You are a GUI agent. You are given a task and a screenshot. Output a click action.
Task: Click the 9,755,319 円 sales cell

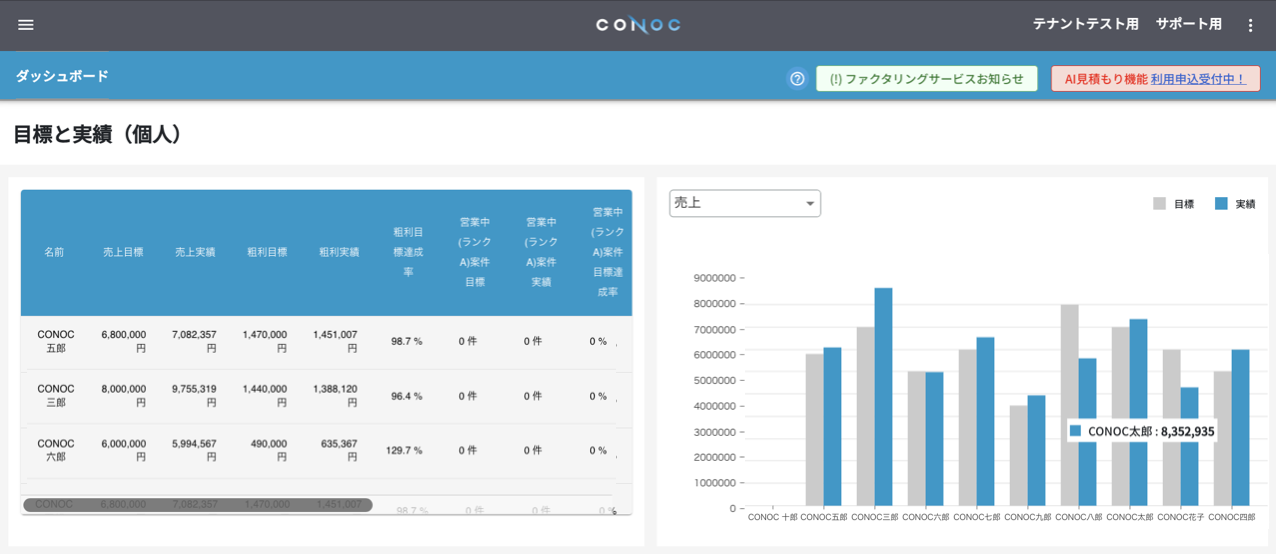[x=194, y=395]
